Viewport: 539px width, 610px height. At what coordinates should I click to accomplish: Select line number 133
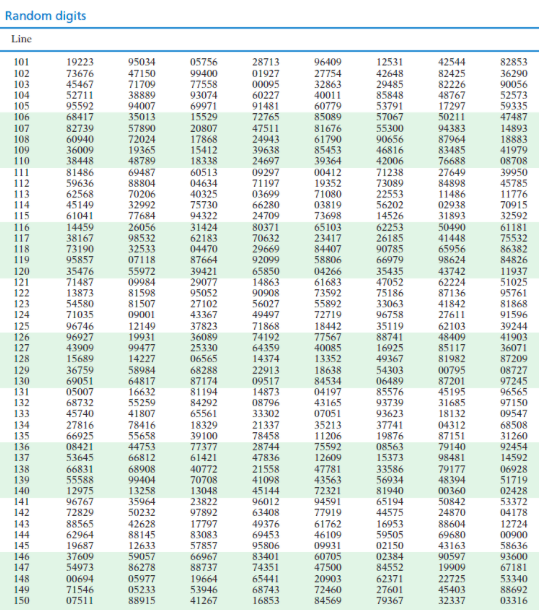(21, 414)
